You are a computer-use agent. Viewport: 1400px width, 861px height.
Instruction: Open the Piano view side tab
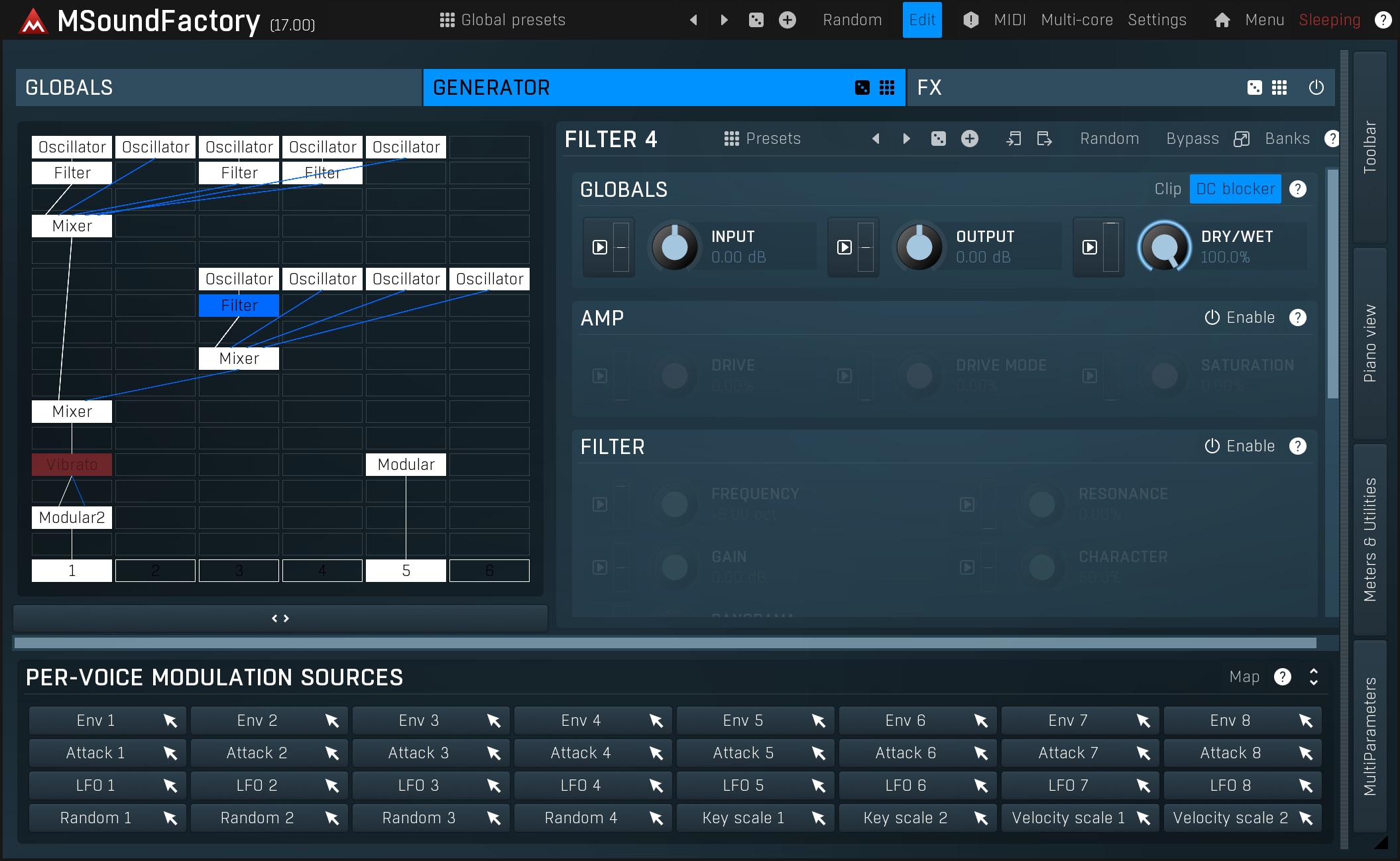[x=1370, y=343]
